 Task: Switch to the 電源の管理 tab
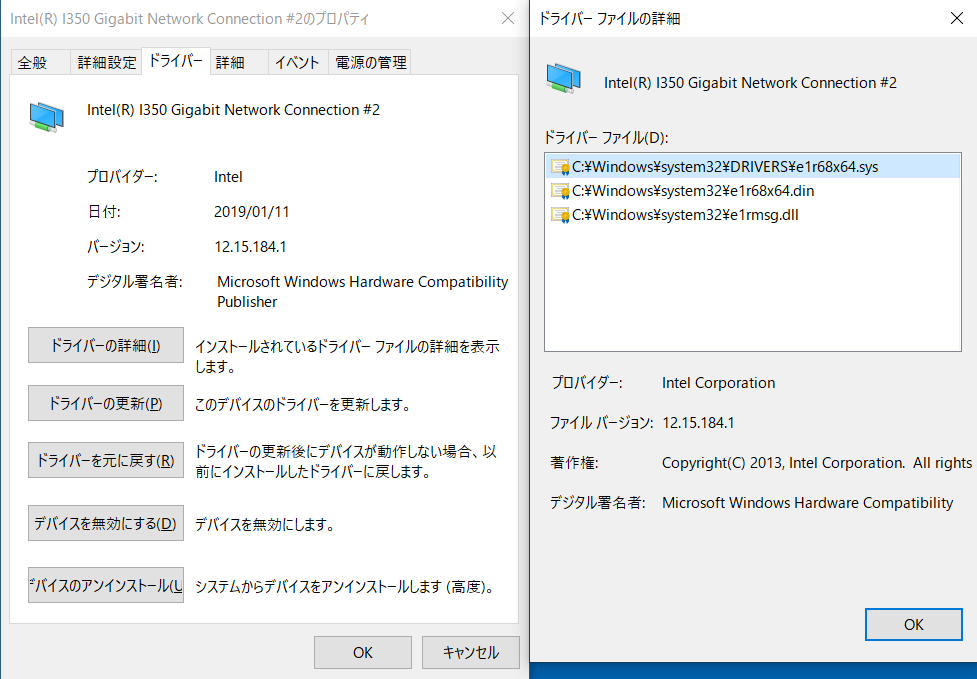[369, 61]
